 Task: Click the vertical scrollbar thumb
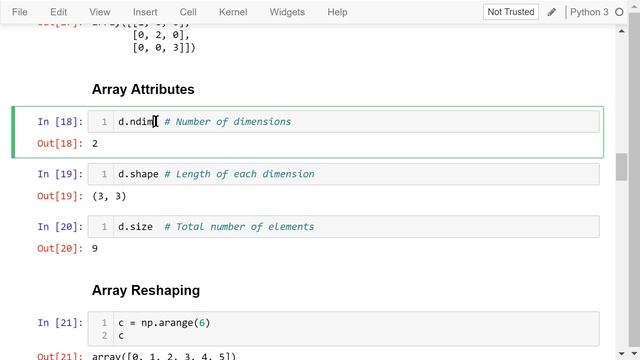click(x=621, y=167)
